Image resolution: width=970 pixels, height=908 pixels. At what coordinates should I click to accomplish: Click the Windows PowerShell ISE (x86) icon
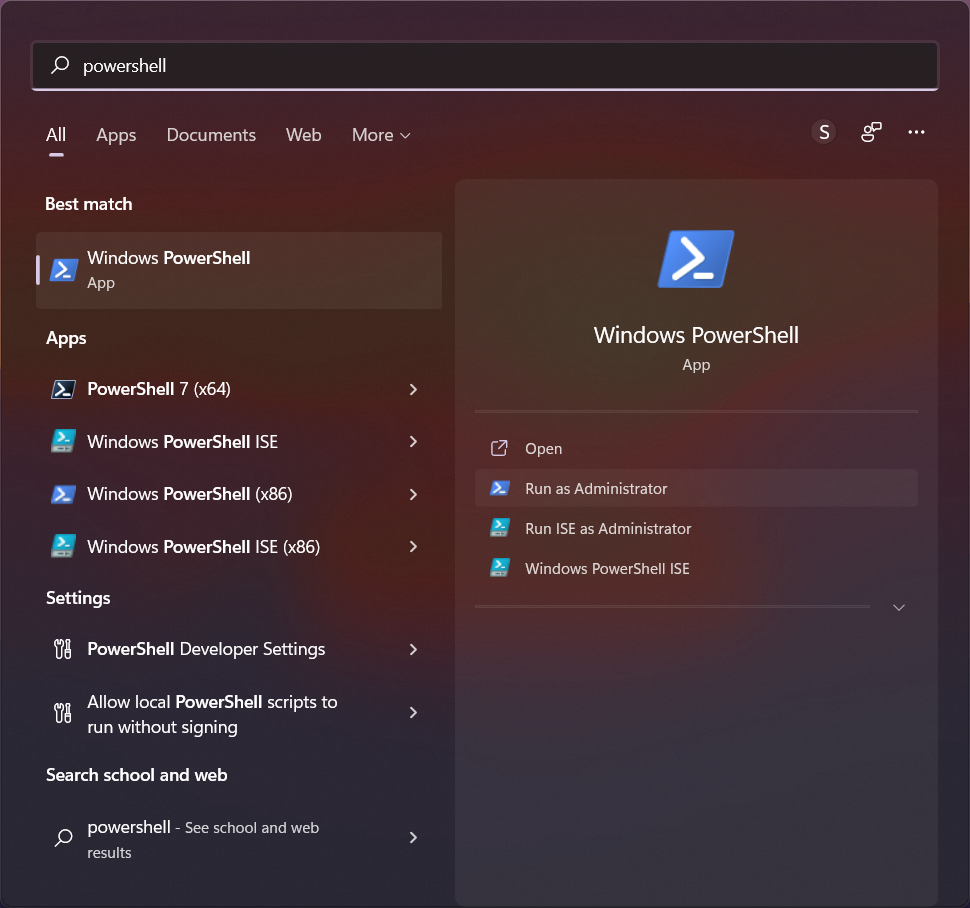click(64, 547)
